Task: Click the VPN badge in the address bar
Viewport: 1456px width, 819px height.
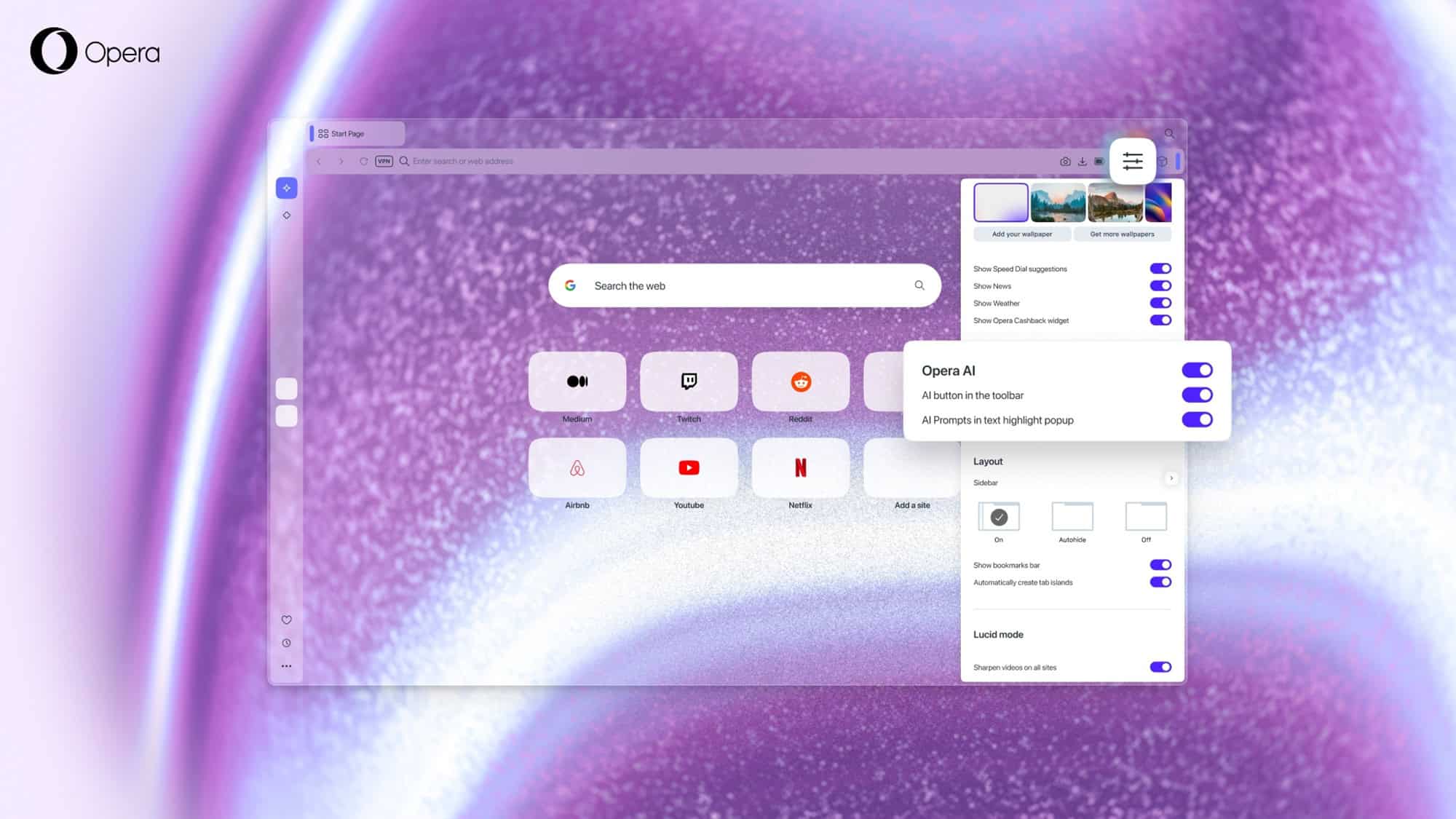Action: [x=384, y=161]
